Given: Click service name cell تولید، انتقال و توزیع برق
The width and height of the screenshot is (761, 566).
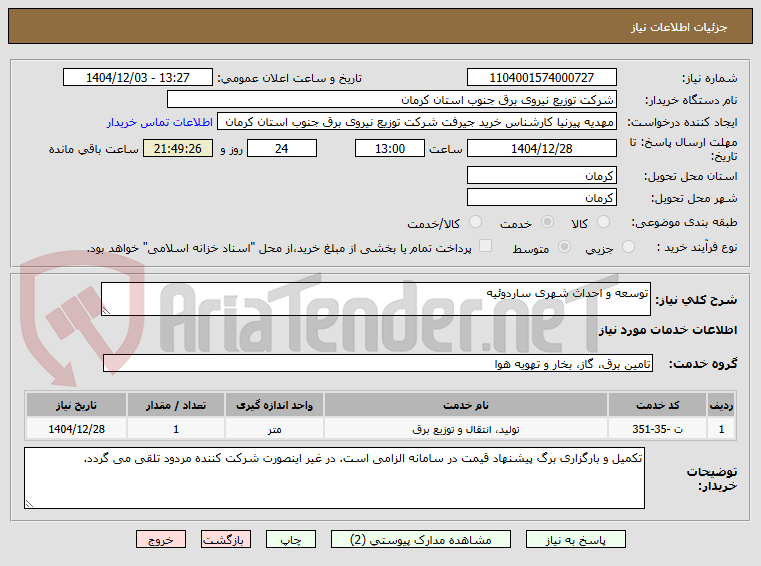Looking at the screenshot, I should pos(466,429).
